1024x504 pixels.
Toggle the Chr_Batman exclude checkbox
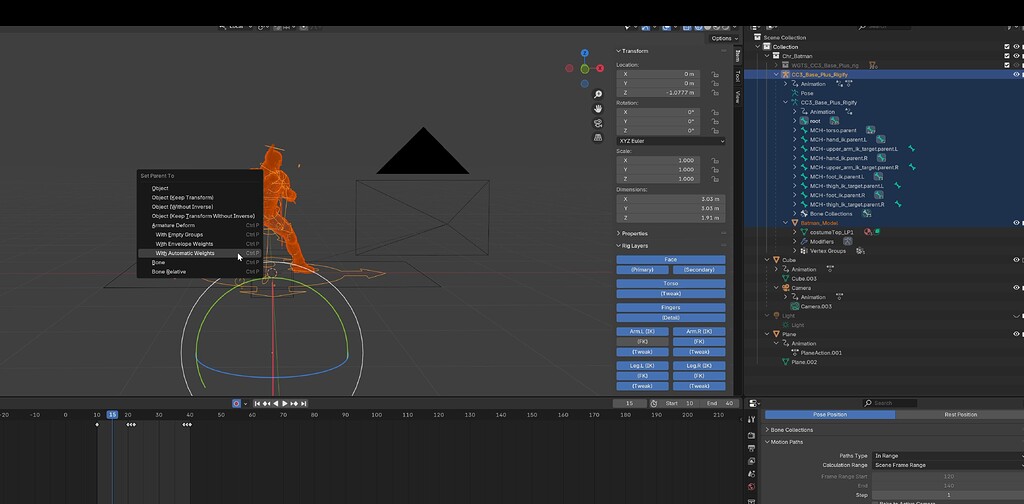1007,56
